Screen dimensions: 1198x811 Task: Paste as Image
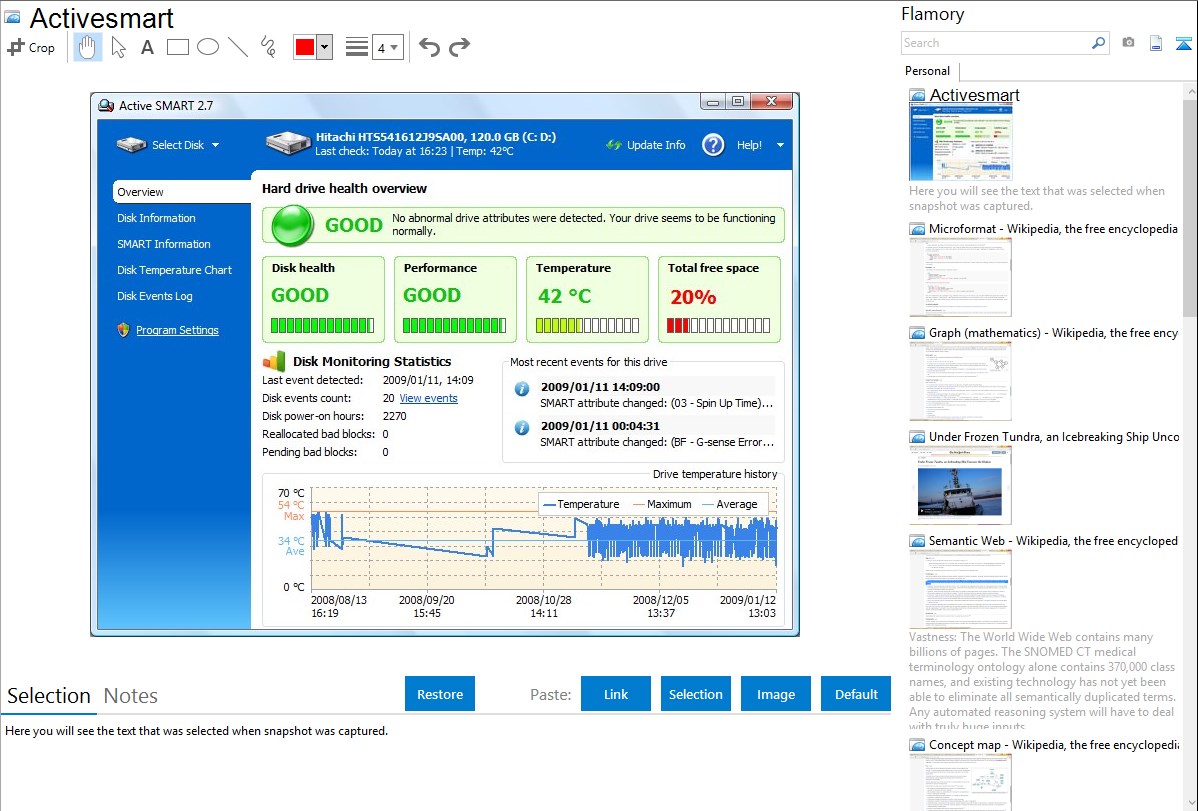(776, 694)
